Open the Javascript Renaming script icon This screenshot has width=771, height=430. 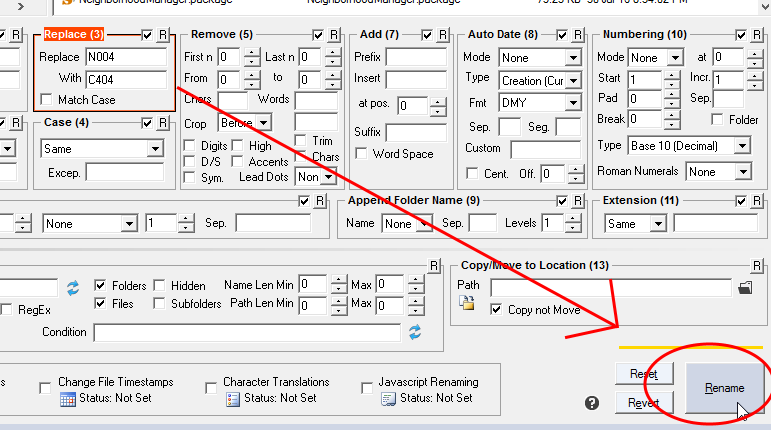click(388, 399)
